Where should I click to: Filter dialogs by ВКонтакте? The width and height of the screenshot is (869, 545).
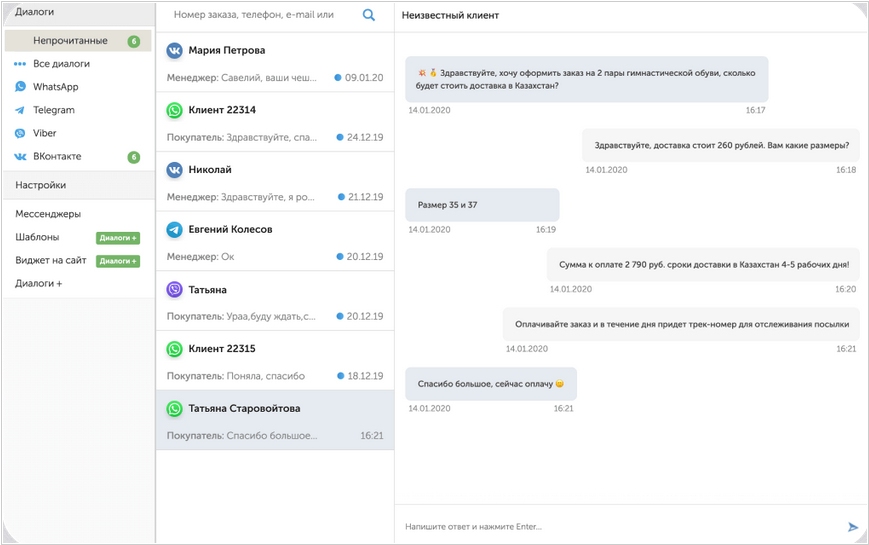(x=57, y=156)
